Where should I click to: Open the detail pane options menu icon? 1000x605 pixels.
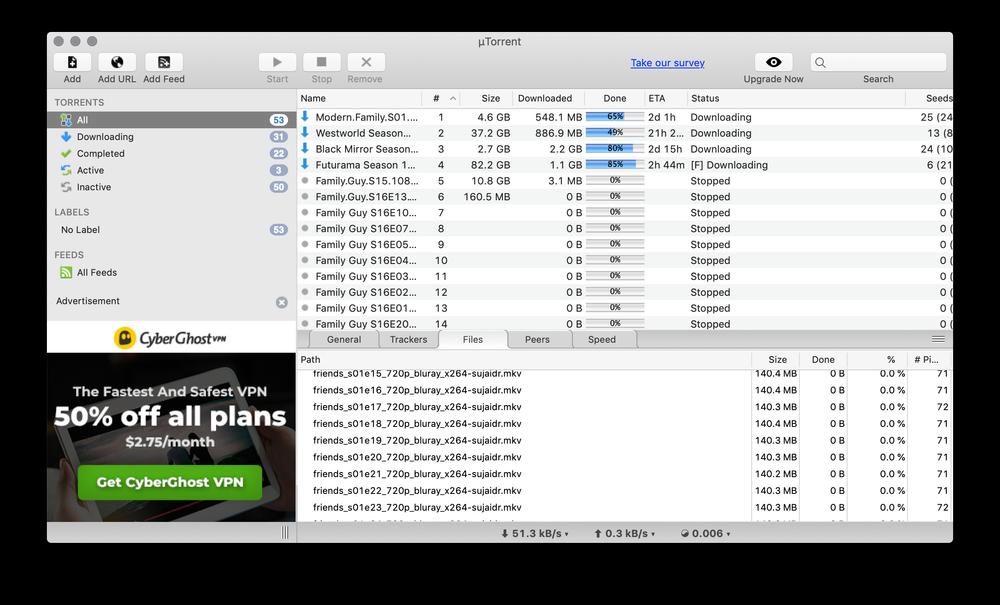(938, 339)
